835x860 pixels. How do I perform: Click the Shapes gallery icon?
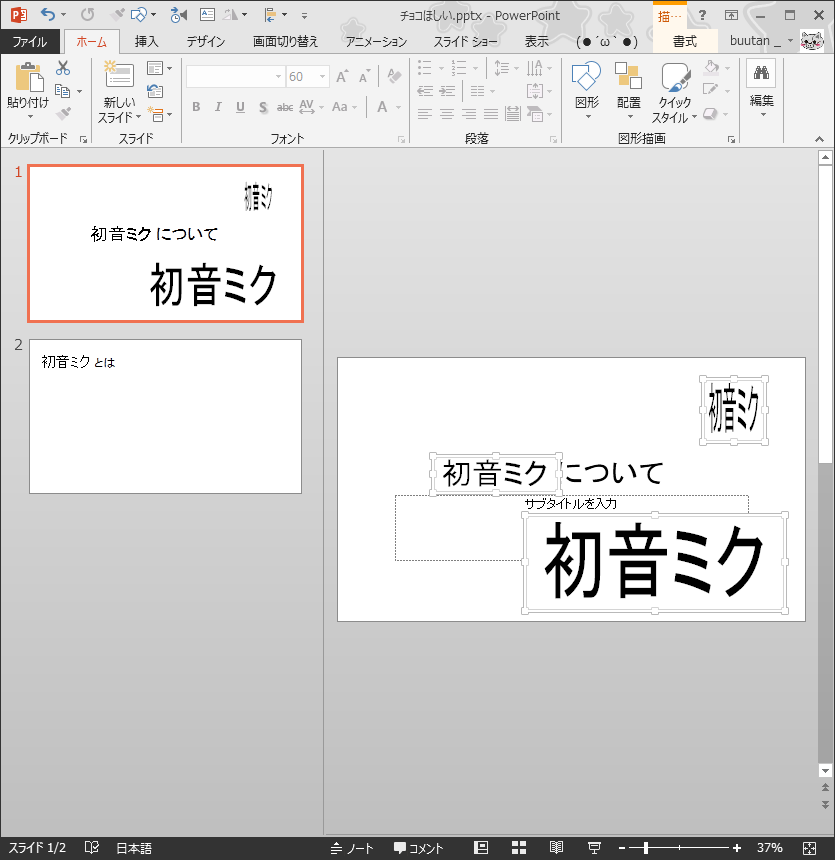(x=586, y=76)
